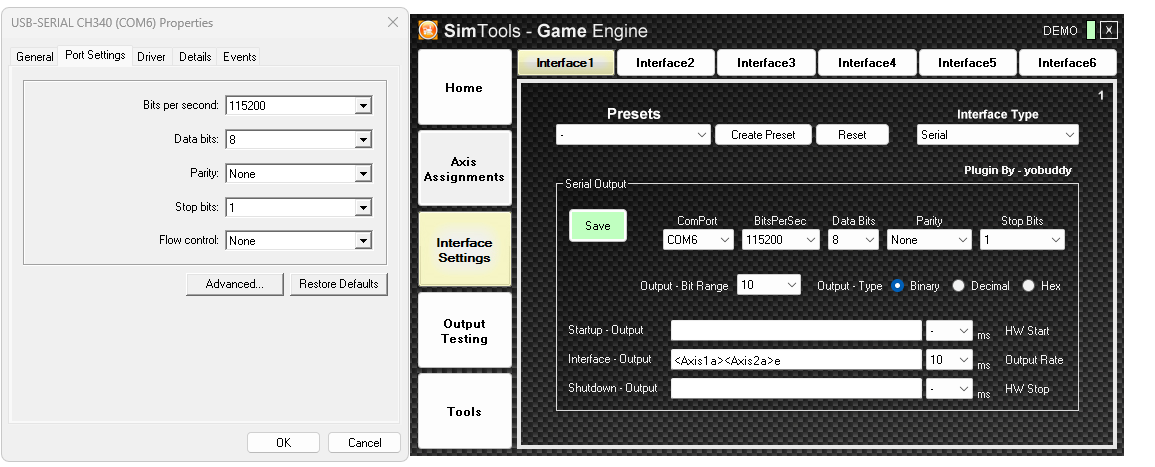This screenshot has width=1155, height=467.
Task: Select the Interface2 tab
Action: point(665,63)
